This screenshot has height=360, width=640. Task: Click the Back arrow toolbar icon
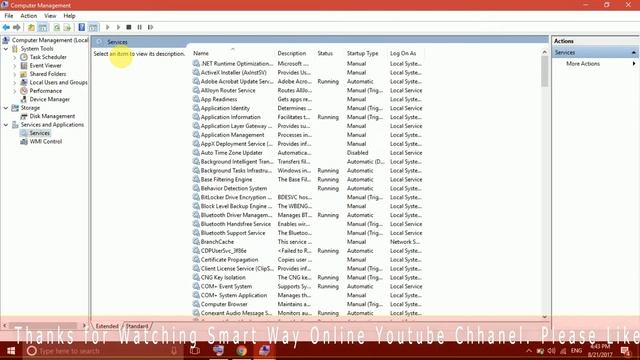(x=6, y=27)
